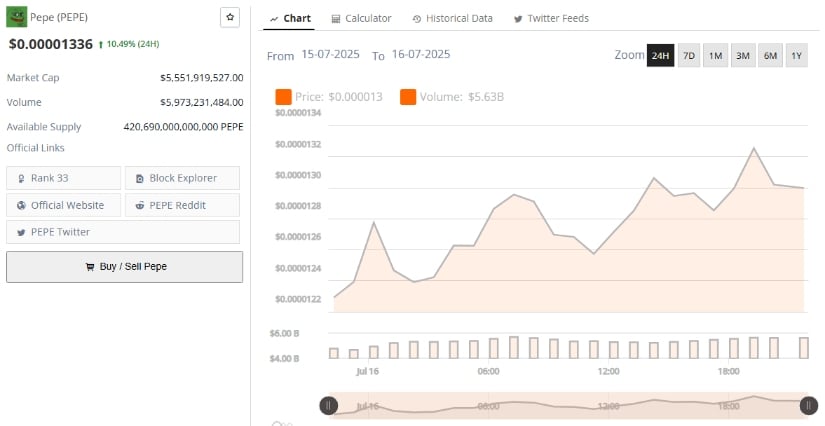Screen dimensions: 825x426
Task: Click the Rank icon in Rank 33
Action: 21,178
